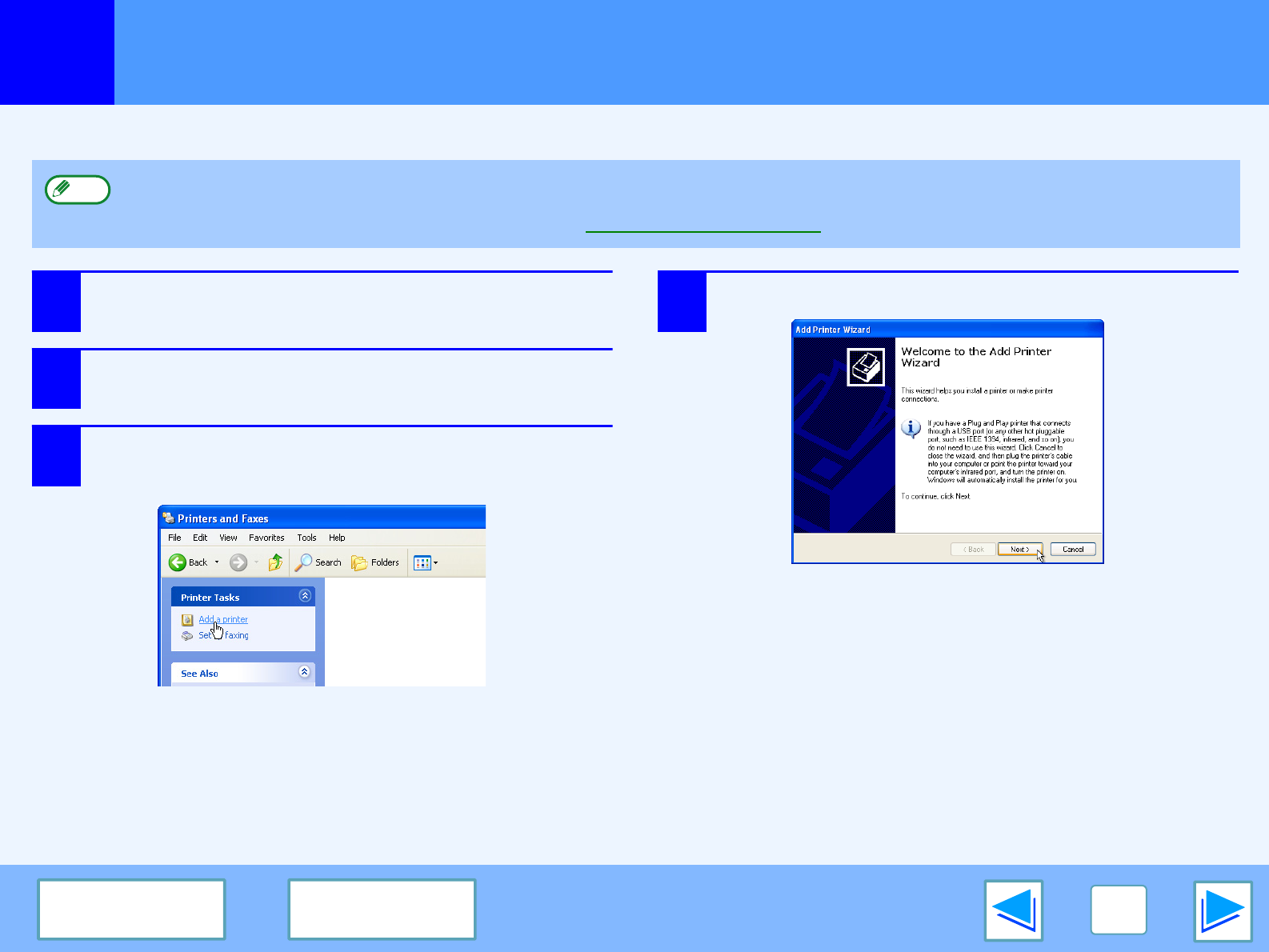Click Next in Add Printer Wizard
The image size is (1269, 952).
(1019, 550)
